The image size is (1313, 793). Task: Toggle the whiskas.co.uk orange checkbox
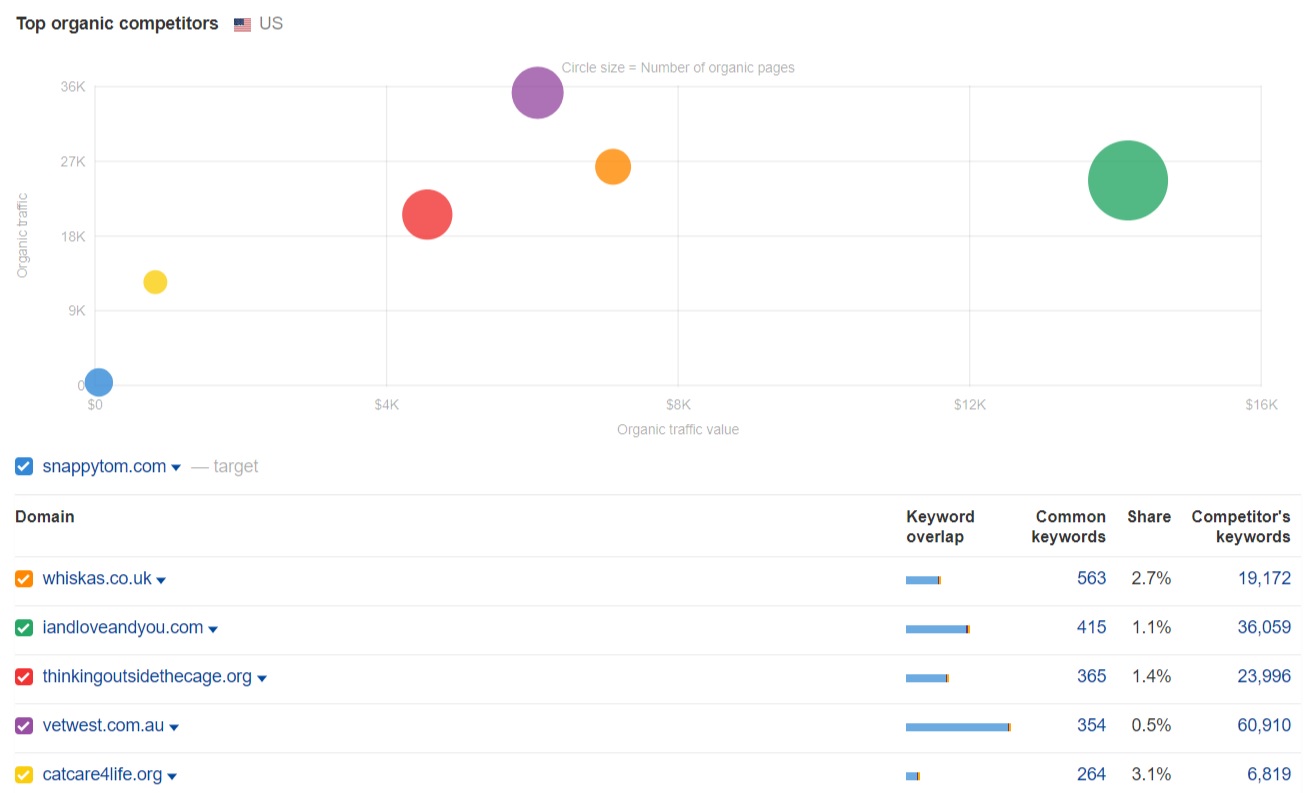(x=24, y=579)
